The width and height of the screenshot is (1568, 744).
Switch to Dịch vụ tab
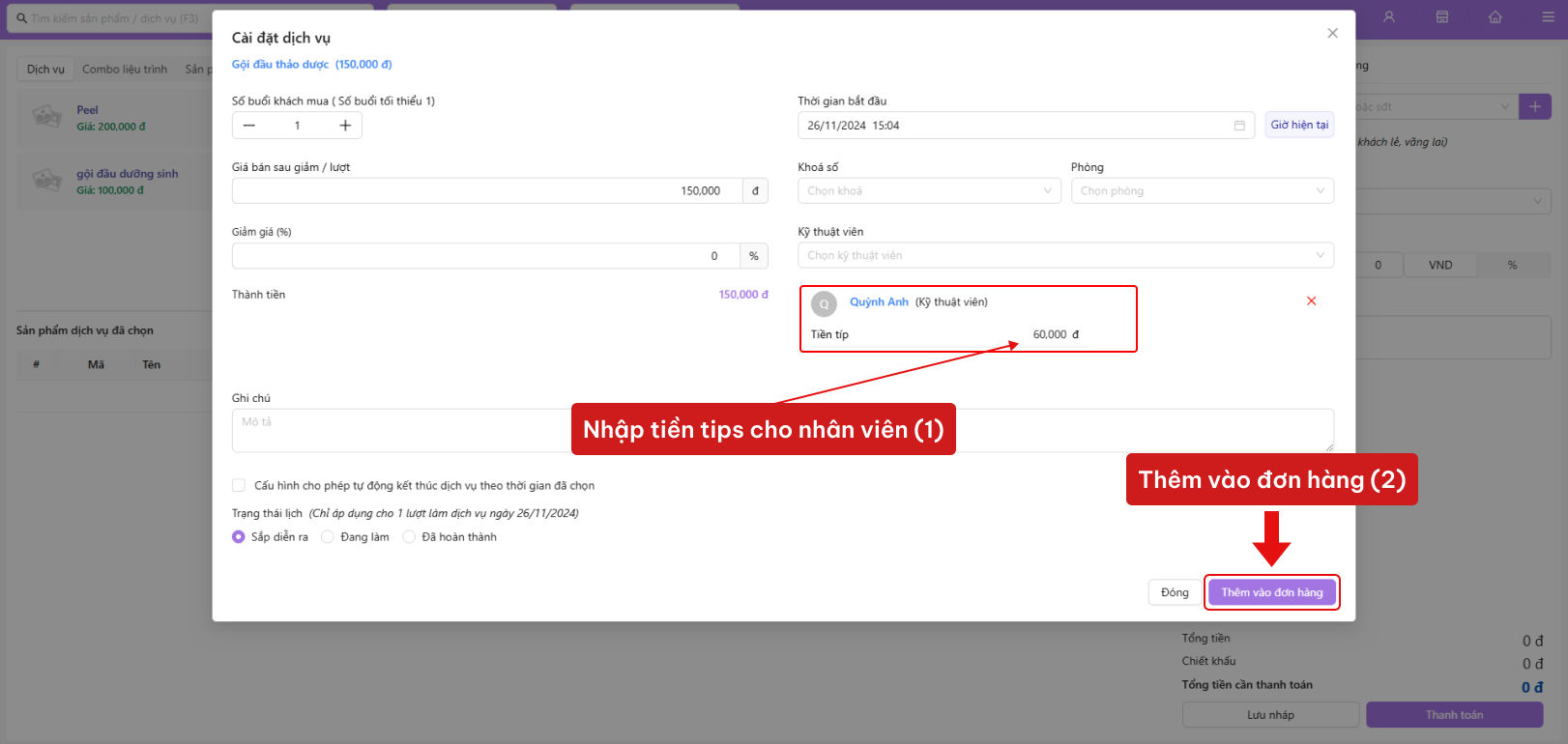pyautogui.click(x=45, y=70)
